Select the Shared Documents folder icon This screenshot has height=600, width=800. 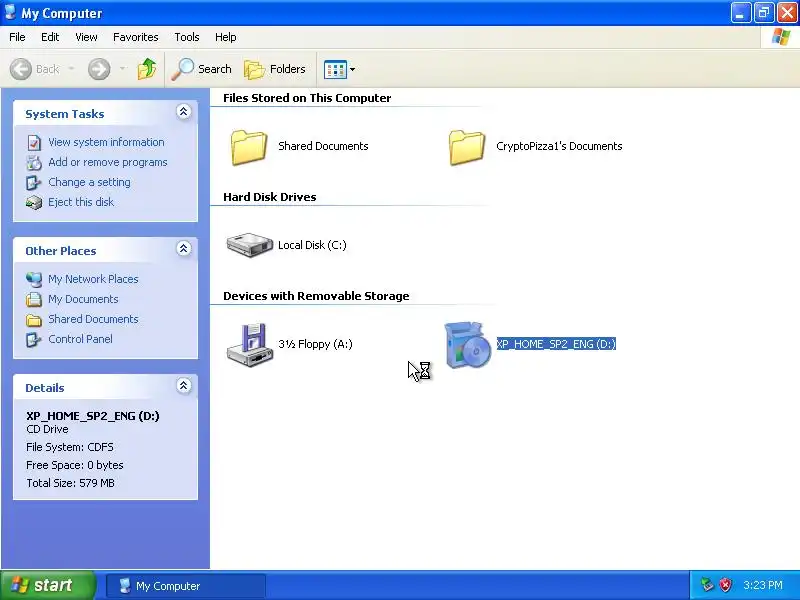(x=248, y=147)
